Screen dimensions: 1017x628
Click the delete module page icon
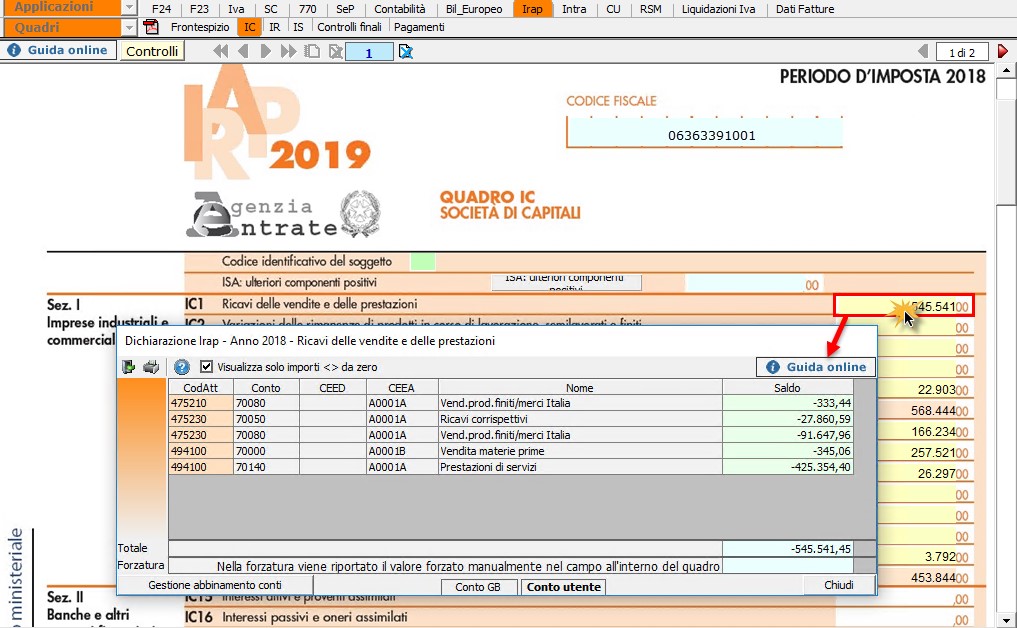pyautogui.click(x=335, y=51)
